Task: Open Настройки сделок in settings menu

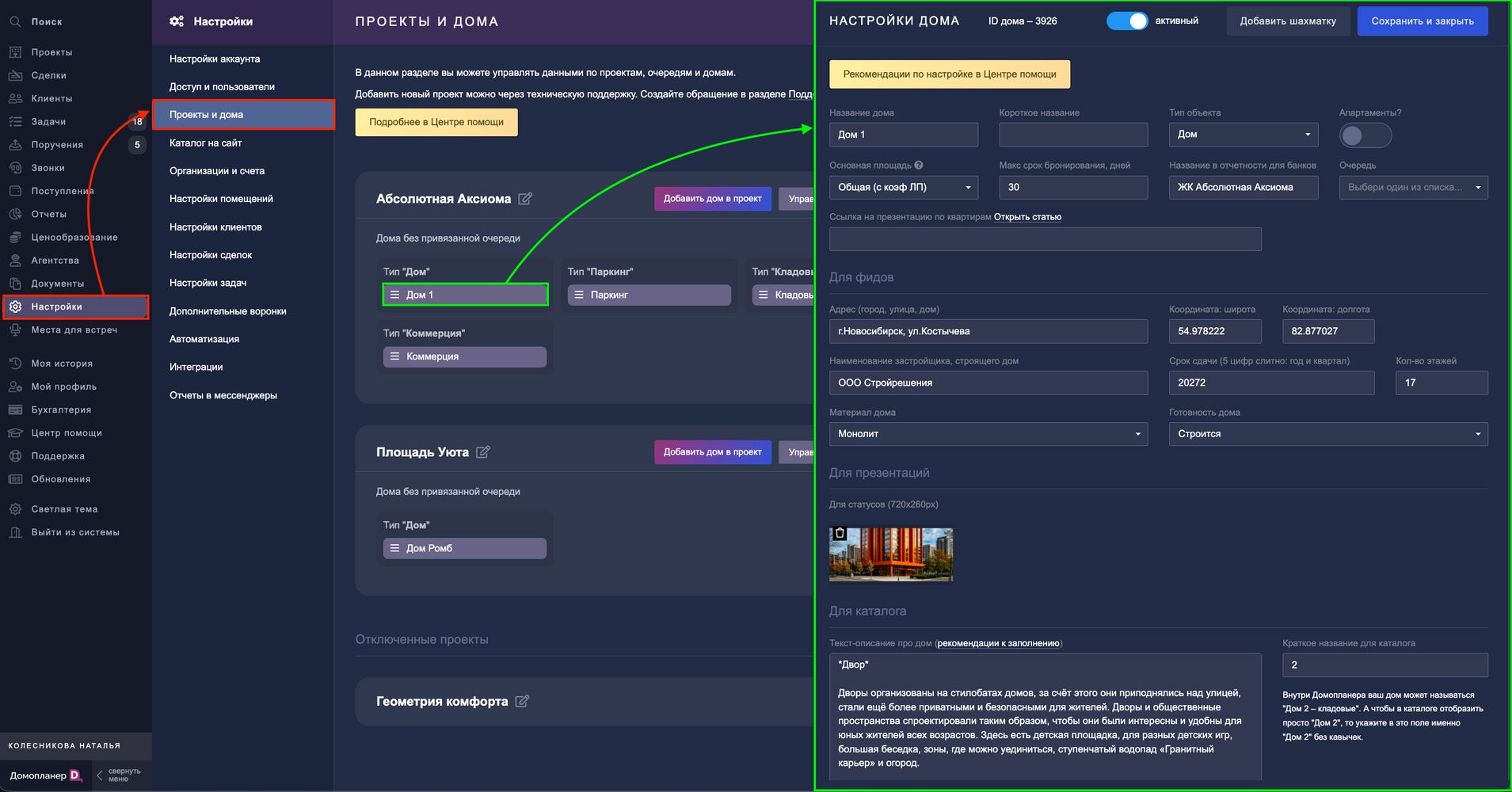Action: 211,255
